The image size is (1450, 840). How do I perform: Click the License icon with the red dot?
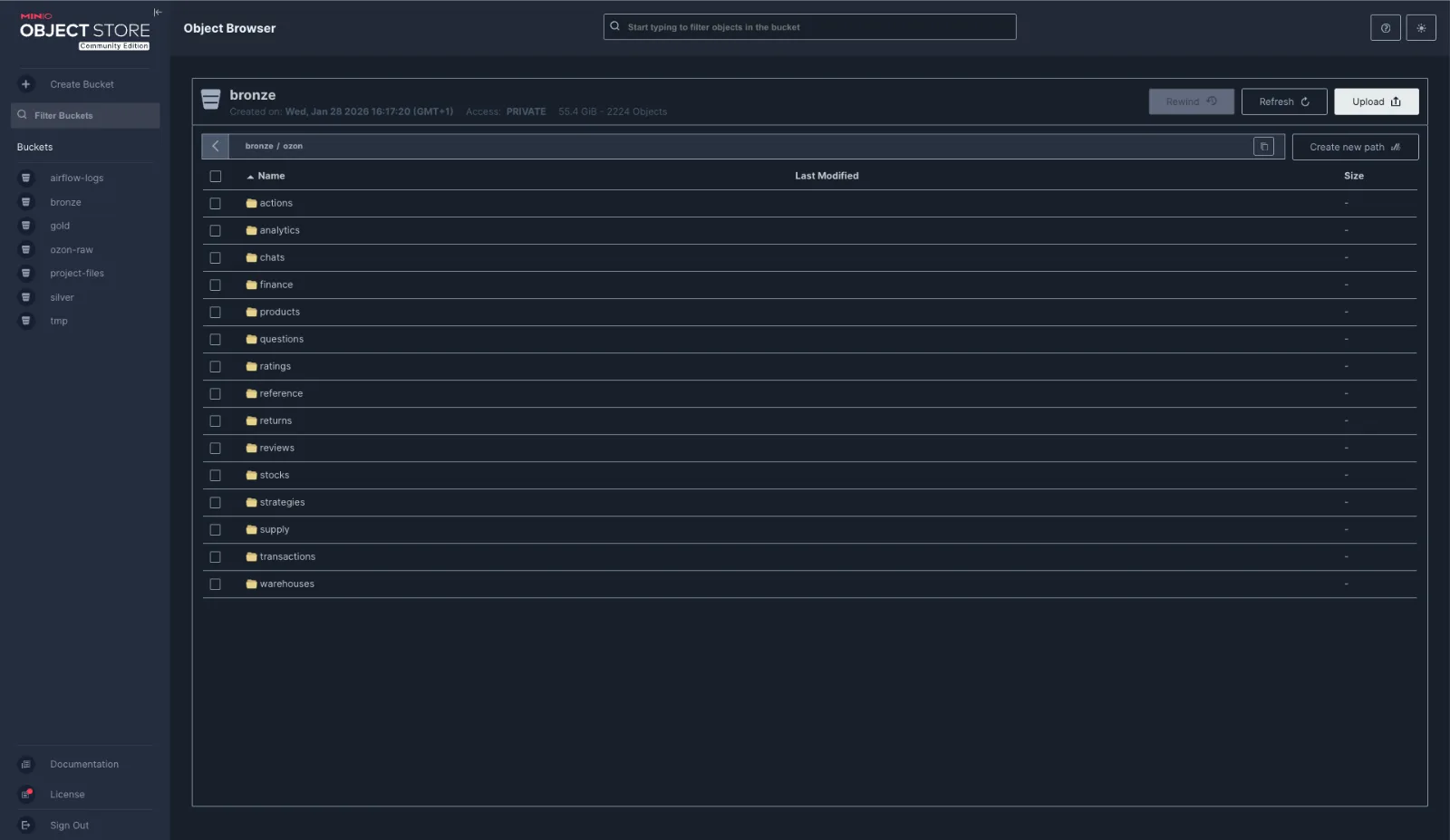click(26, 795)
